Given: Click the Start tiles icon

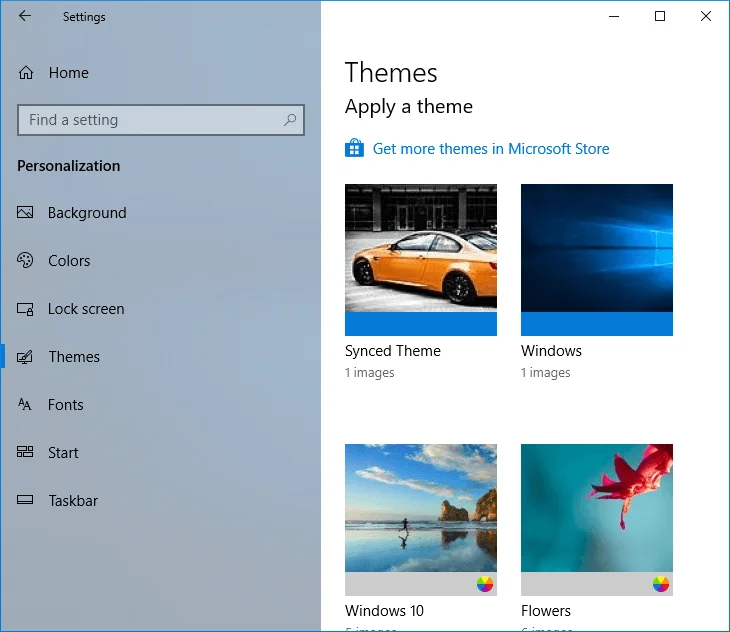Looking at the screenshot, I should 25,451.
